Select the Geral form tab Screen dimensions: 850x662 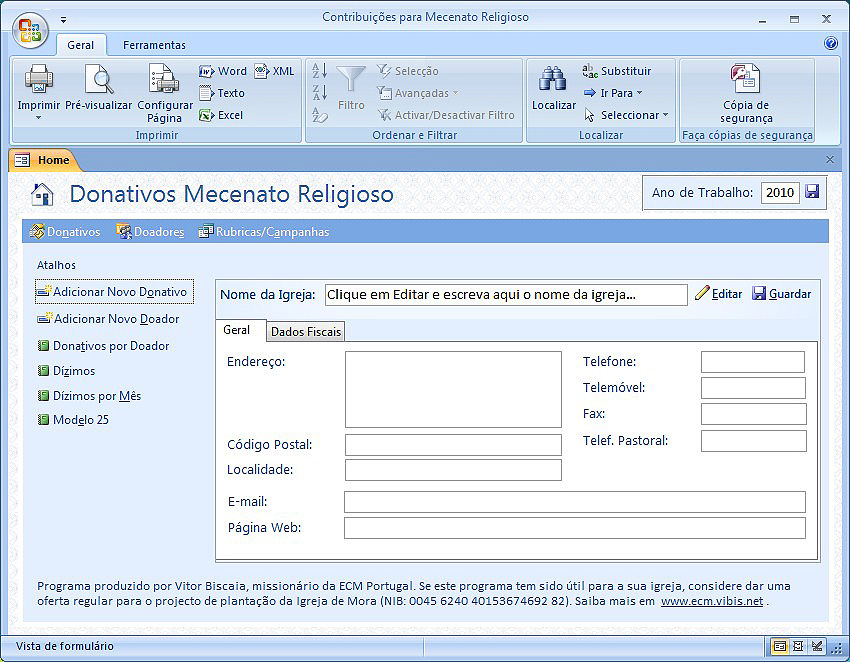coord(237,330)
